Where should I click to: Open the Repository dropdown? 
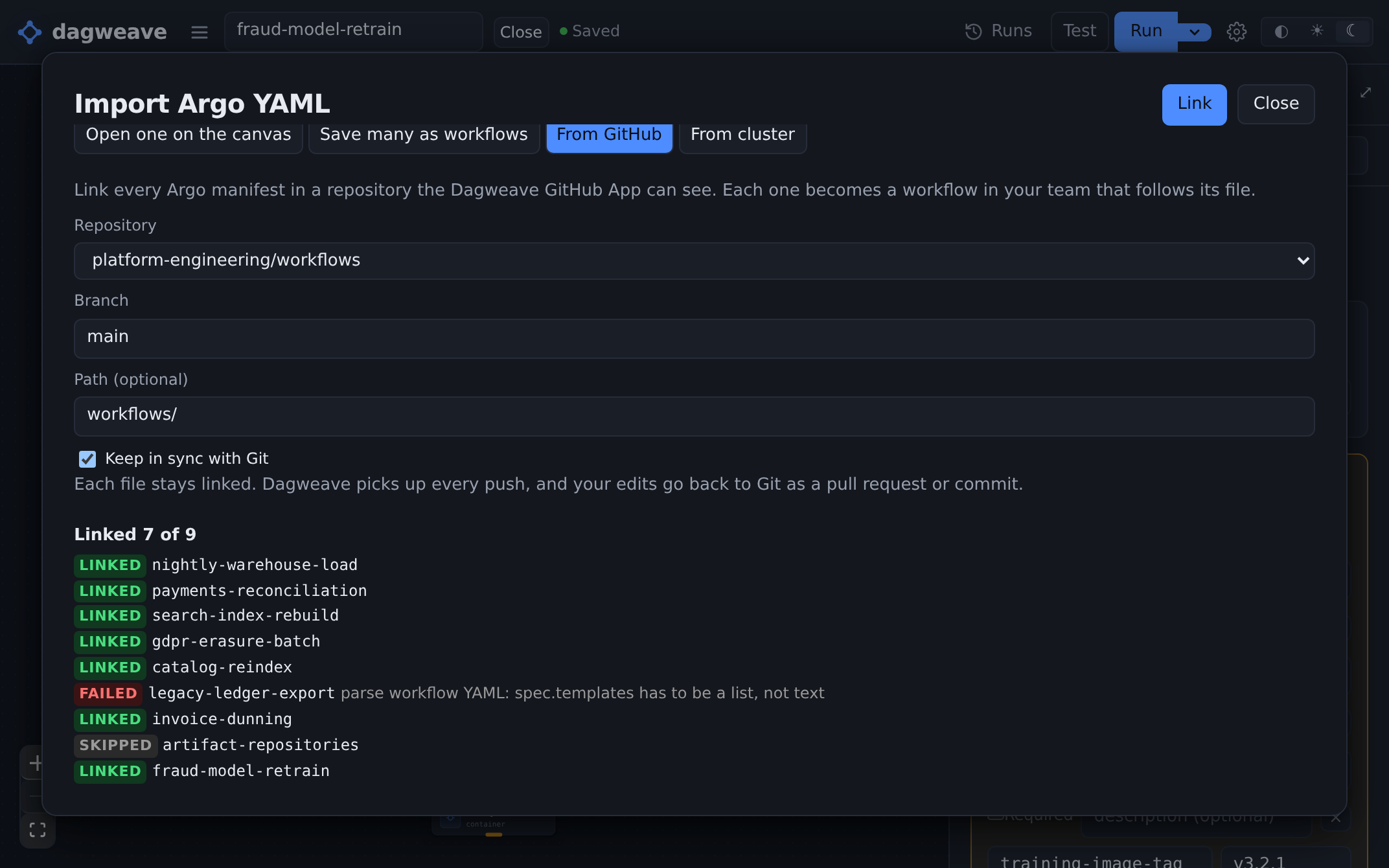[x=694, y=261]
